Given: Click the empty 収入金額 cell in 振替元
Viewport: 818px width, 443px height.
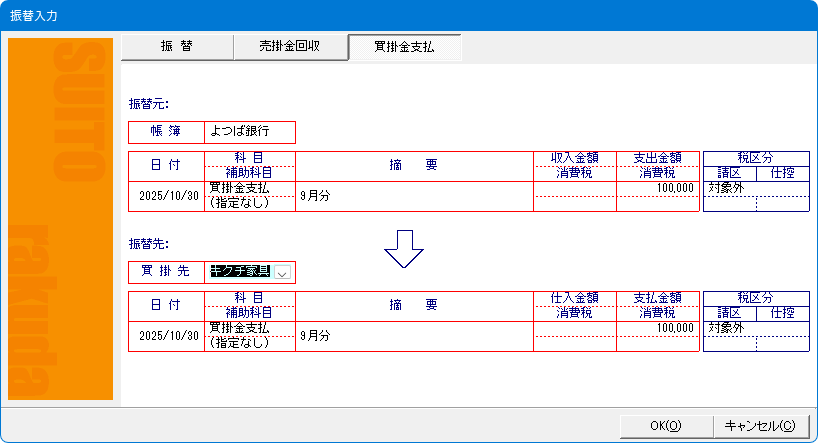Looking at the screenshot, I should point(574,188).
